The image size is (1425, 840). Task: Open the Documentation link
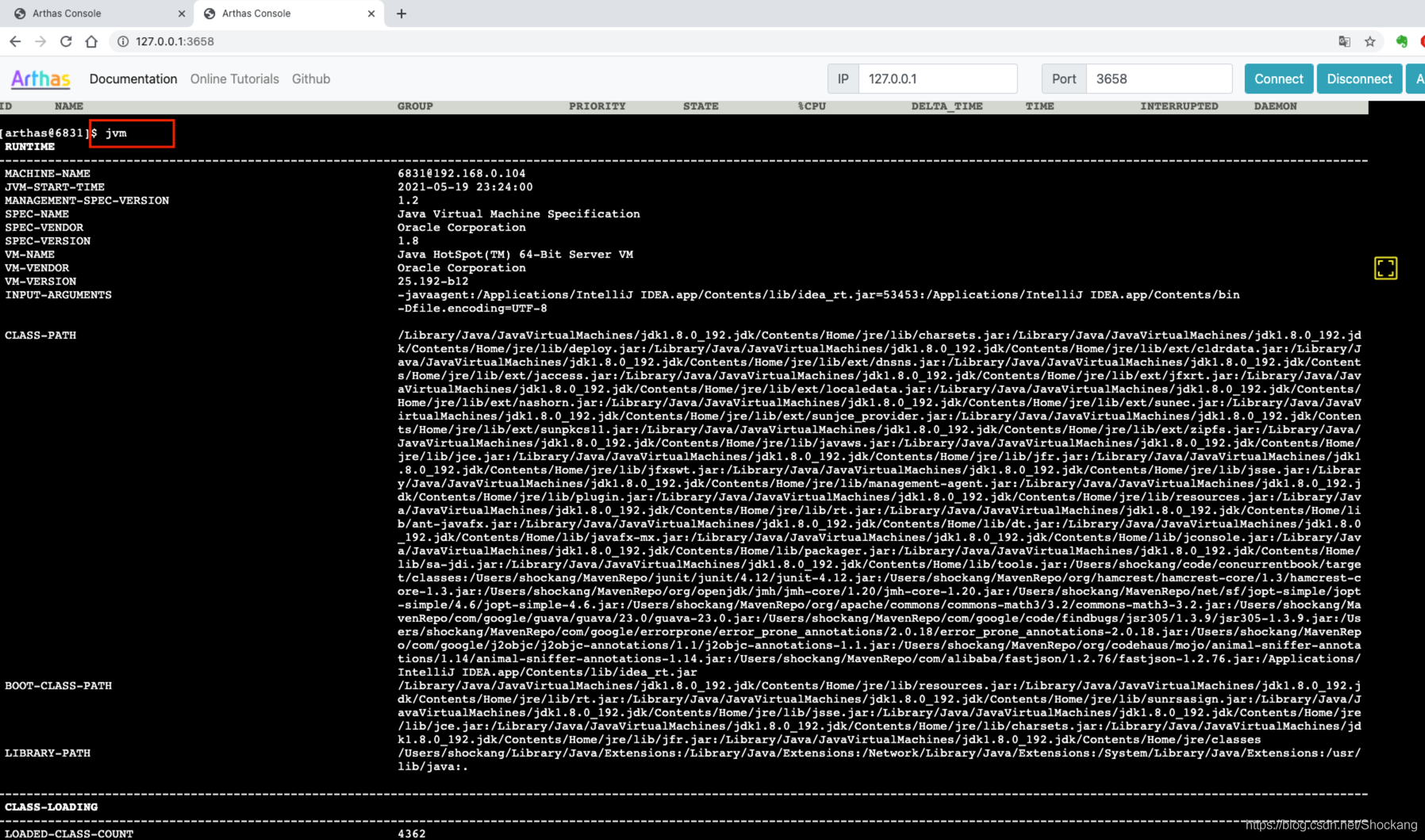pos(133,79)
